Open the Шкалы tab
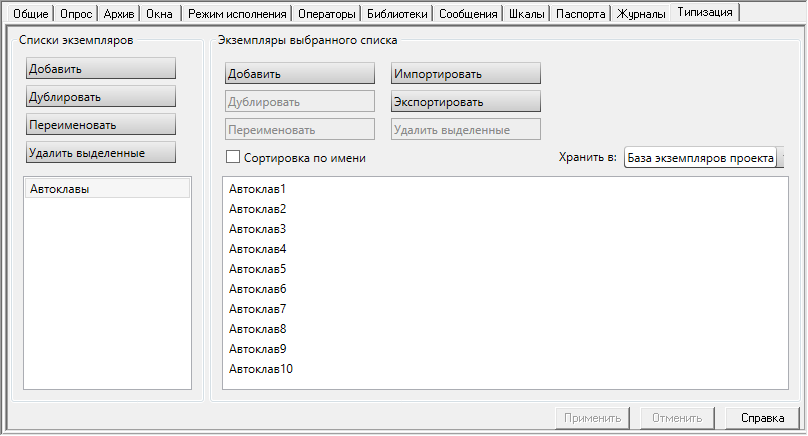808x436 pixels. pyautogui.click(x=527, y=14)
